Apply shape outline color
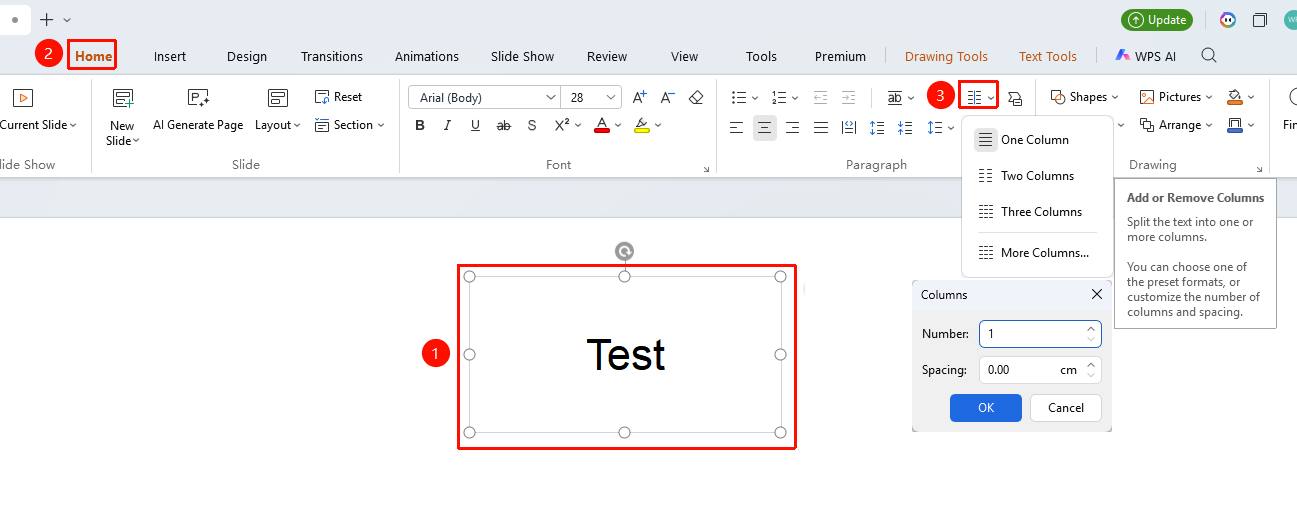Viewport: 1297px width, 531px height. (1235, 125)
